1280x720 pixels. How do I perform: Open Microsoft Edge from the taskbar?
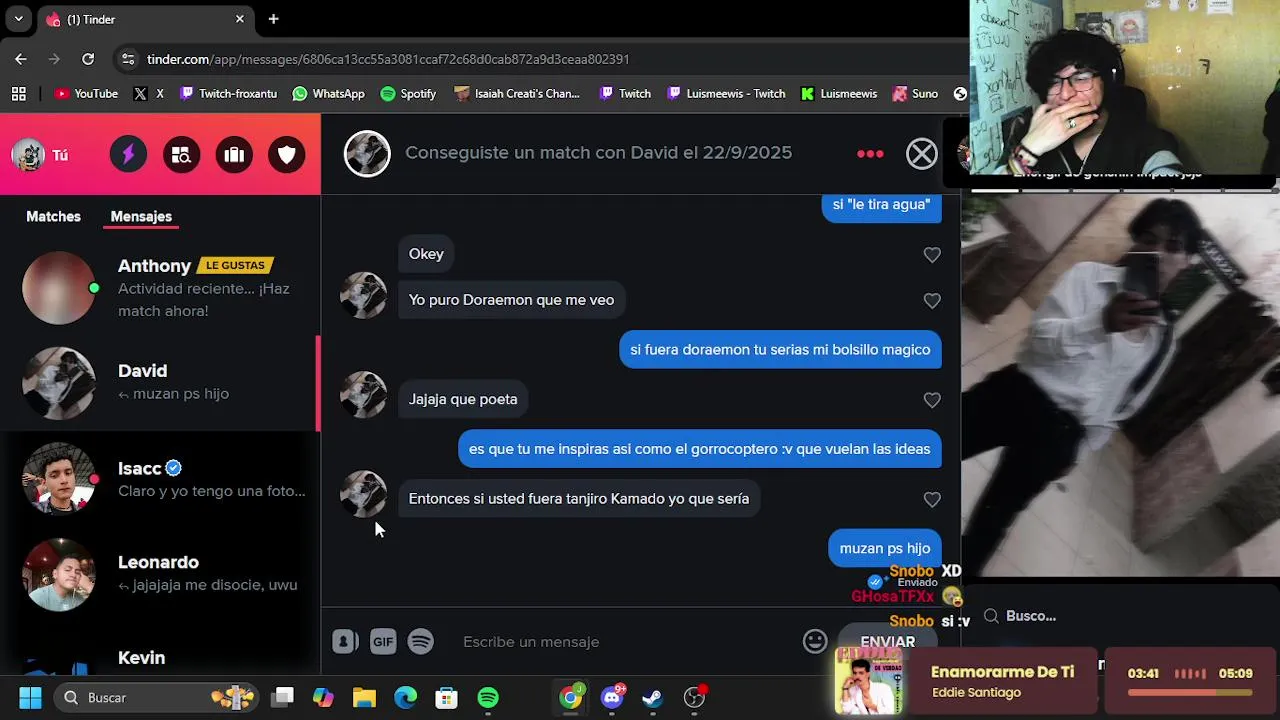[405, 698]
